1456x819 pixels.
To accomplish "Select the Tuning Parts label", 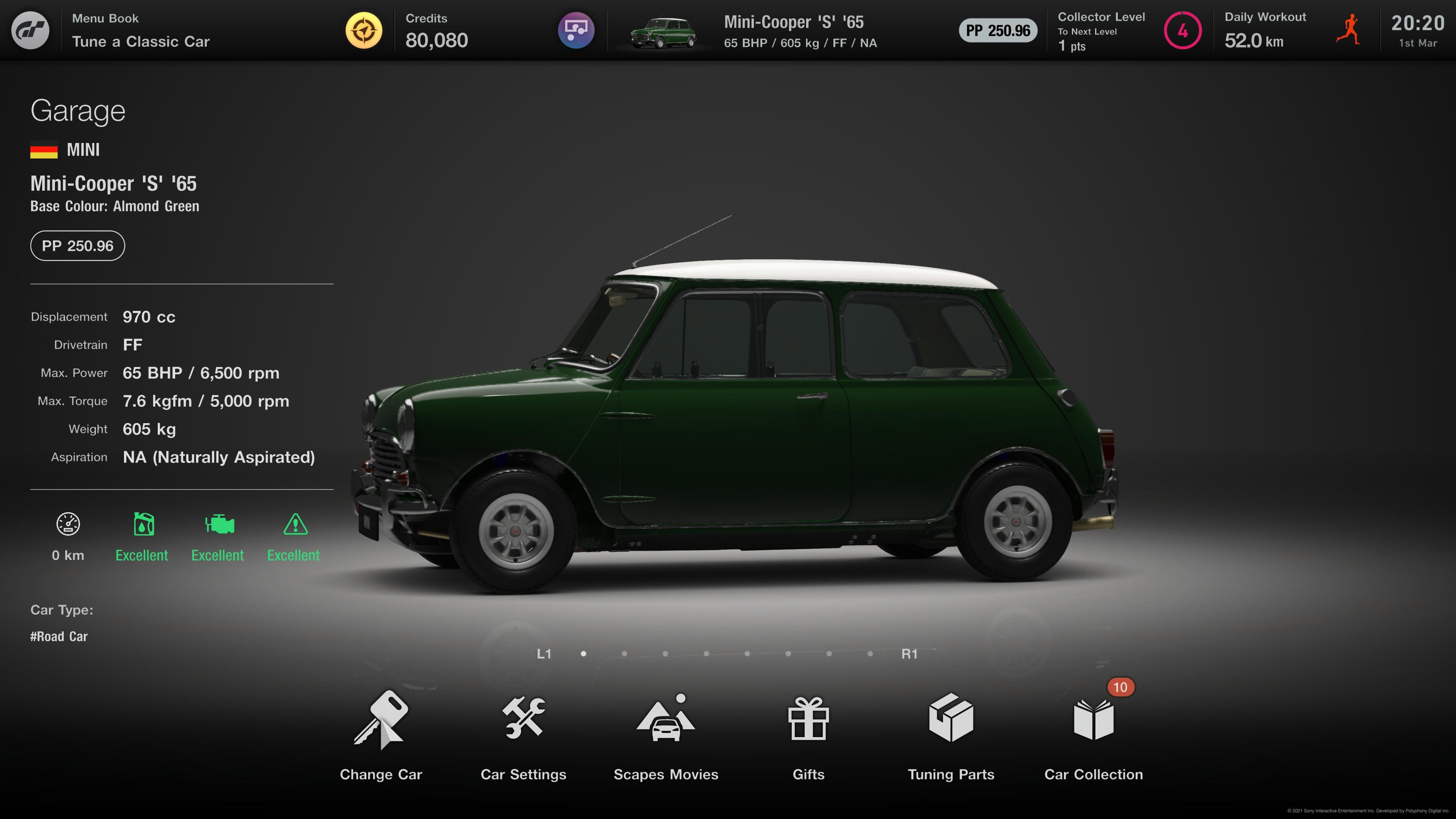I will pos(951,774).
